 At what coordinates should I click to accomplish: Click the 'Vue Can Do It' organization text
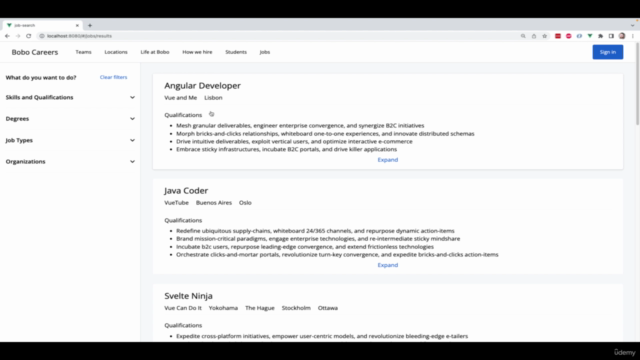tap(183, 308)
